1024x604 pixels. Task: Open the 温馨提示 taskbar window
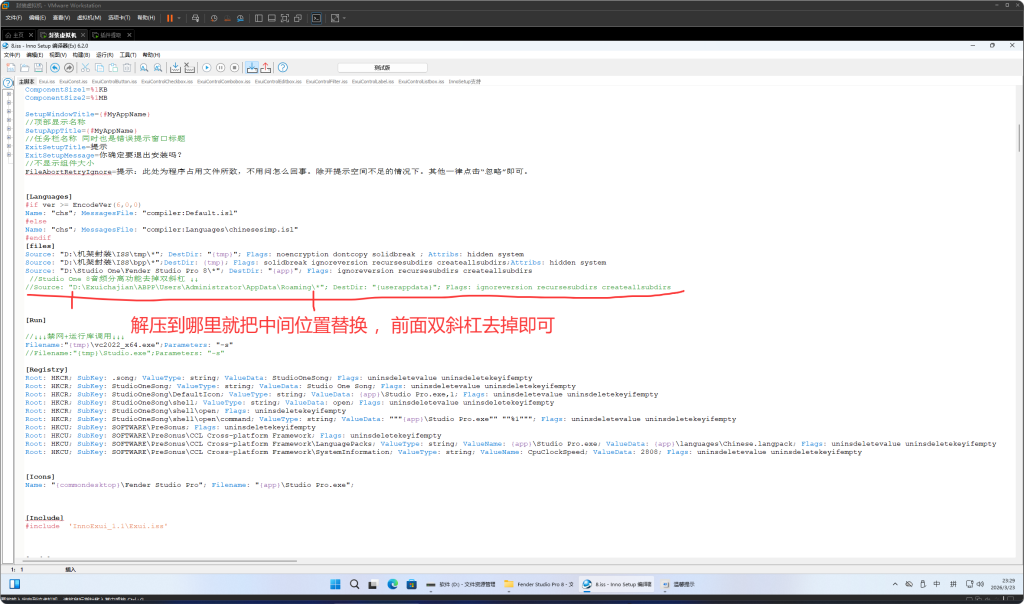pos(679,584)
